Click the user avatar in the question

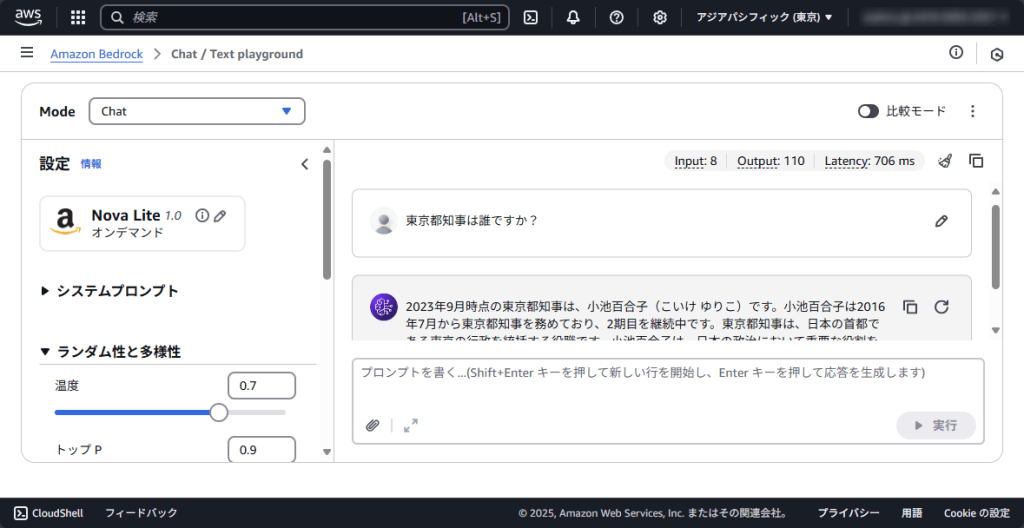[384, 221]
